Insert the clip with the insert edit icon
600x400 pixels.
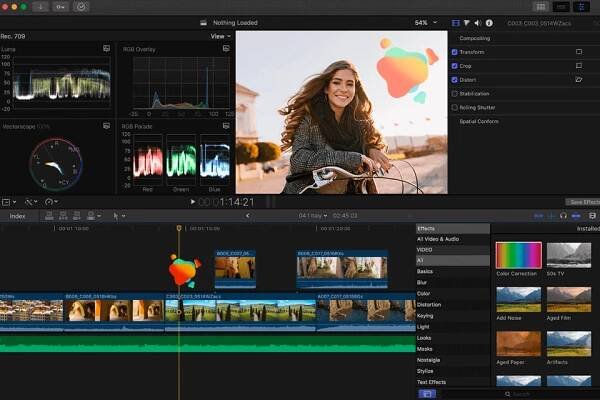(63, 216)
